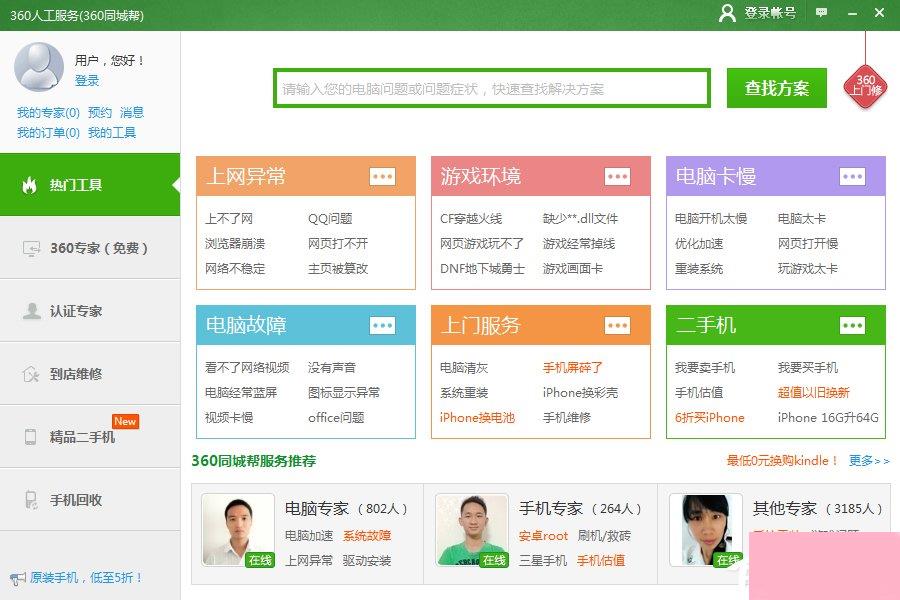Open 最低0元换购kindle！ promo link
The height and width of the screenshot is (600, 900).
click(782, 460)
